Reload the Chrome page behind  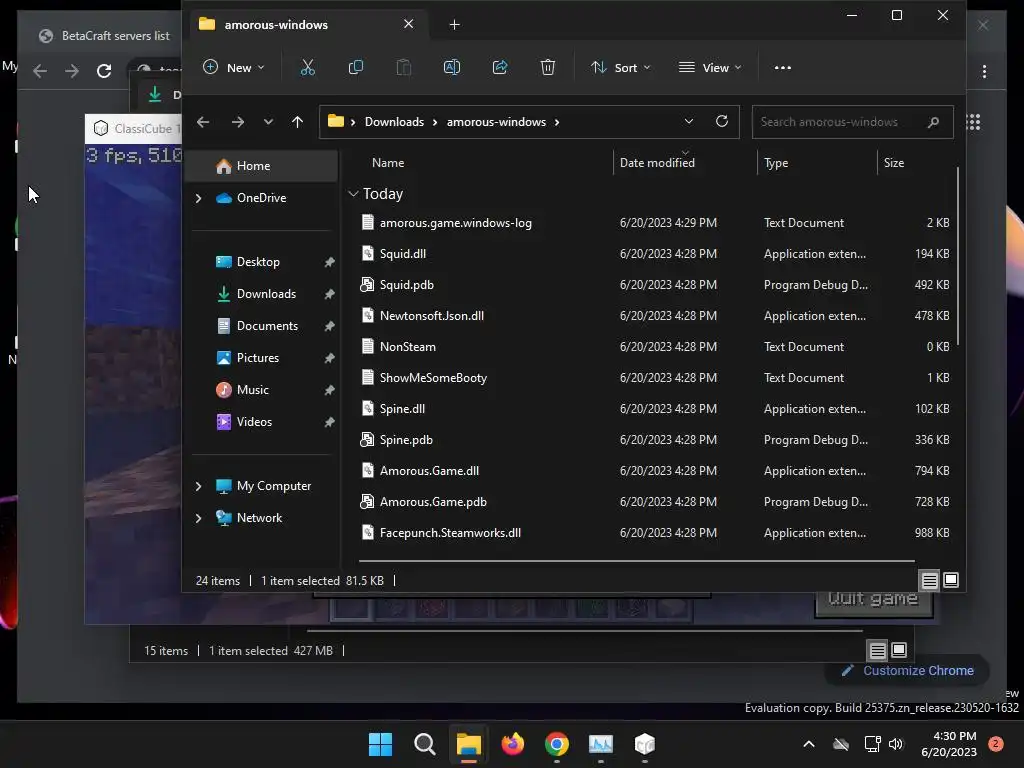pos(104,71)
